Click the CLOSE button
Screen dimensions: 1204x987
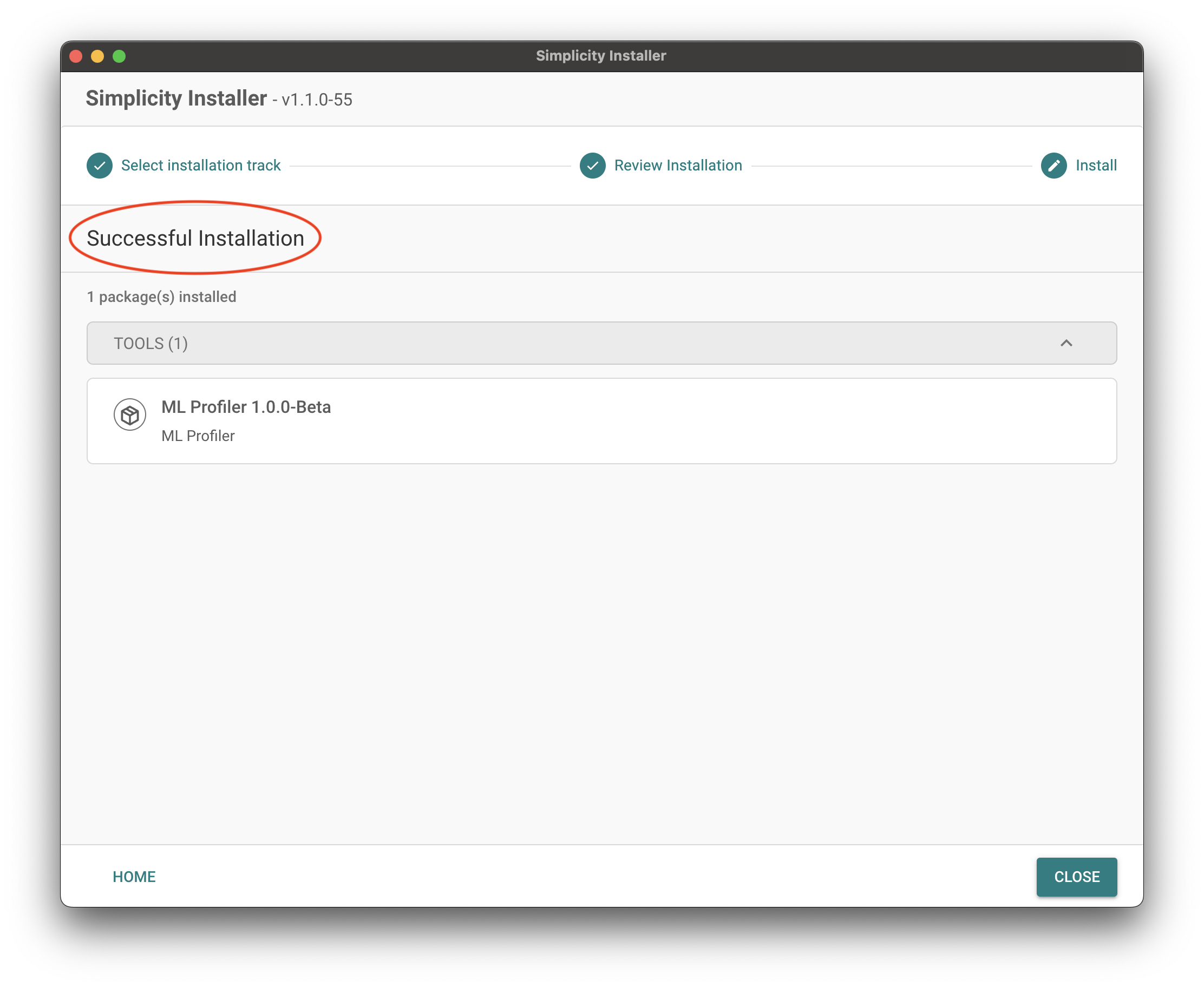(1076, 876)
